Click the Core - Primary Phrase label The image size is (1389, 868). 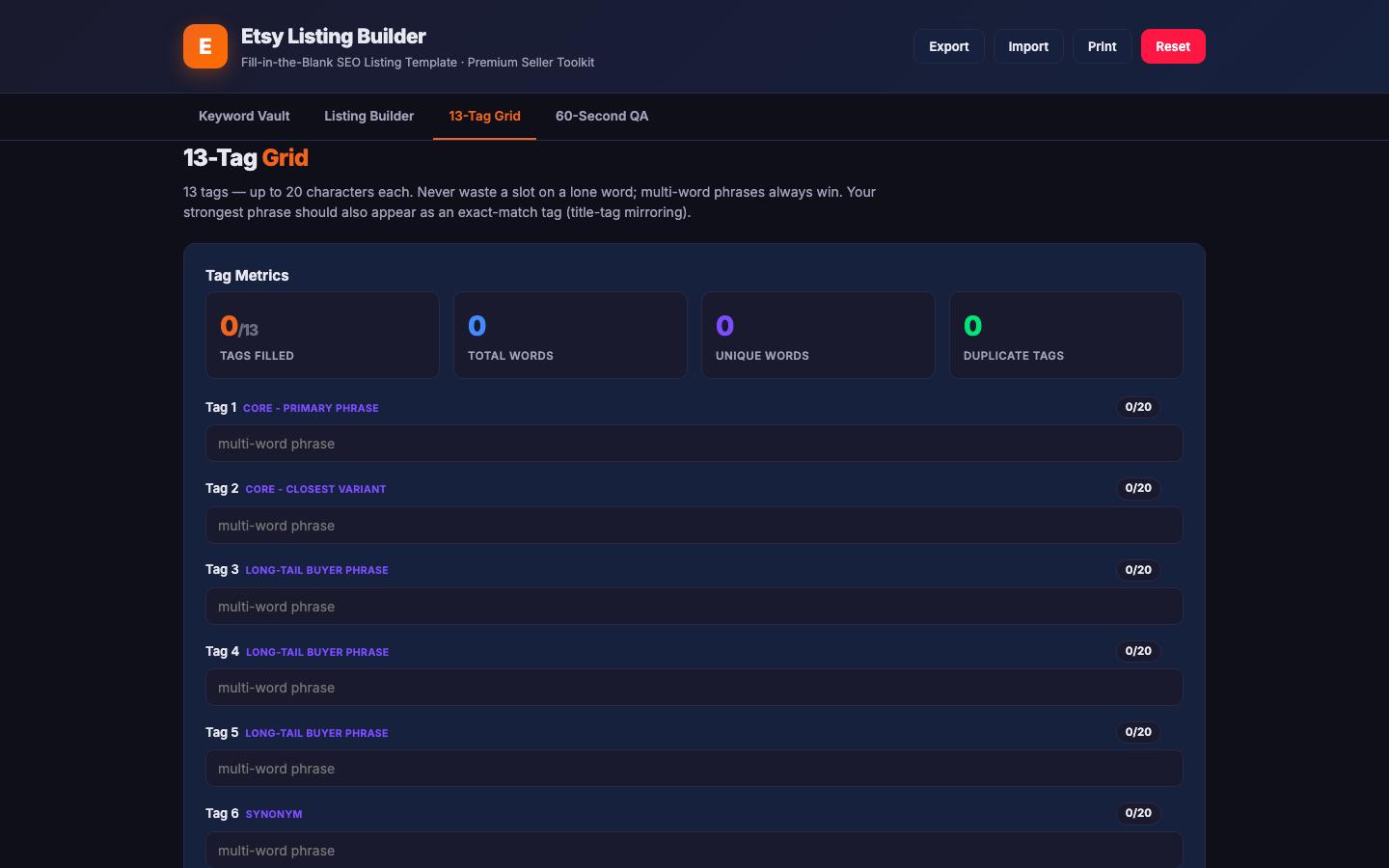[x=311, y=408]
